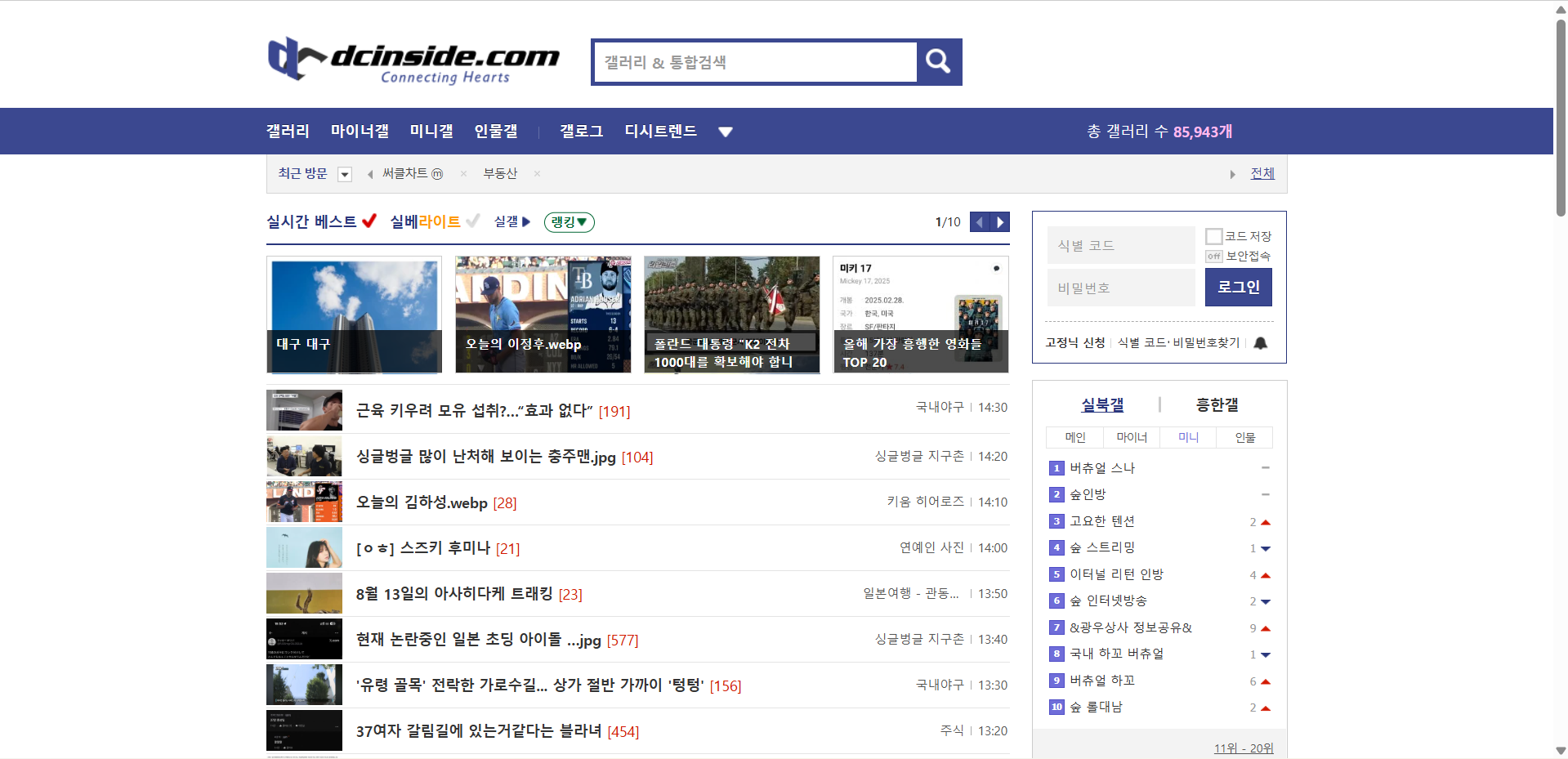This screenshot has height=759, width=1568.
Task: Open the notification bell icon
Action: 1260,342
